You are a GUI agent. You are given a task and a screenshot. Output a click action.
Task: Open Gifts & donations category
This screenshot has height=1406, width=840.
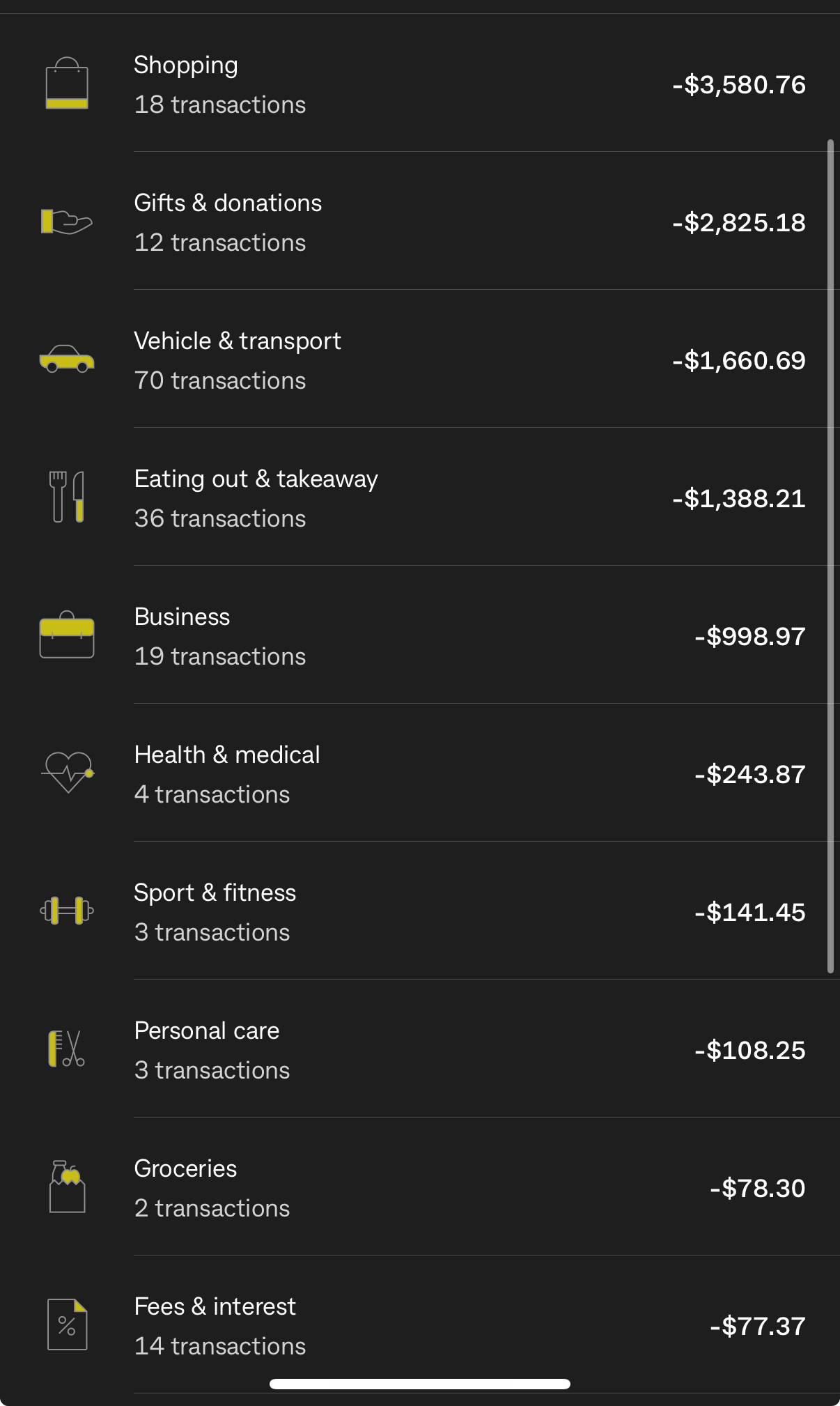(228, 203)
